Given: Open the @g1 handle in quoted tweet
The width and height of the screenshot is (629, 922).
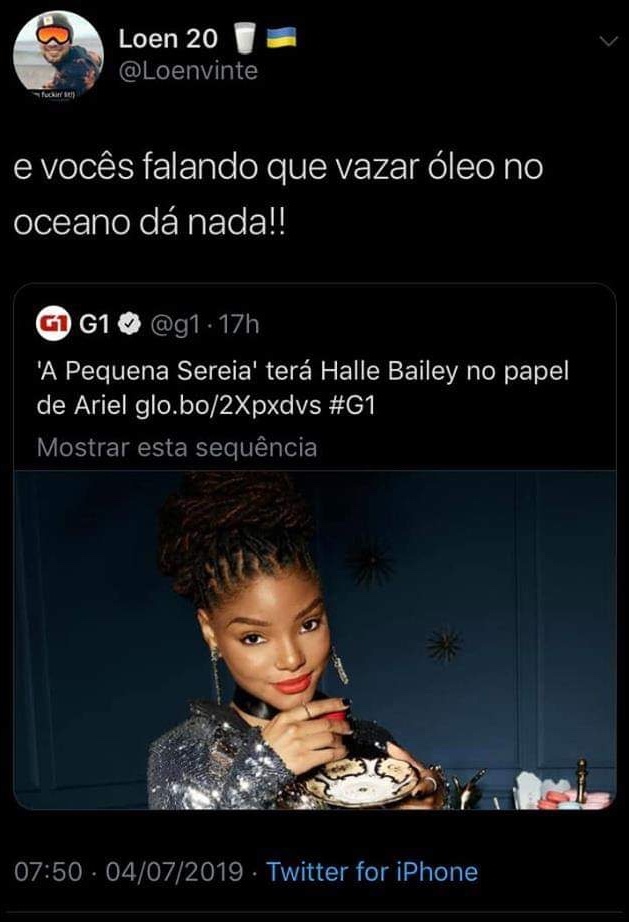Looking at the screenshot, I should coord(175,325).
